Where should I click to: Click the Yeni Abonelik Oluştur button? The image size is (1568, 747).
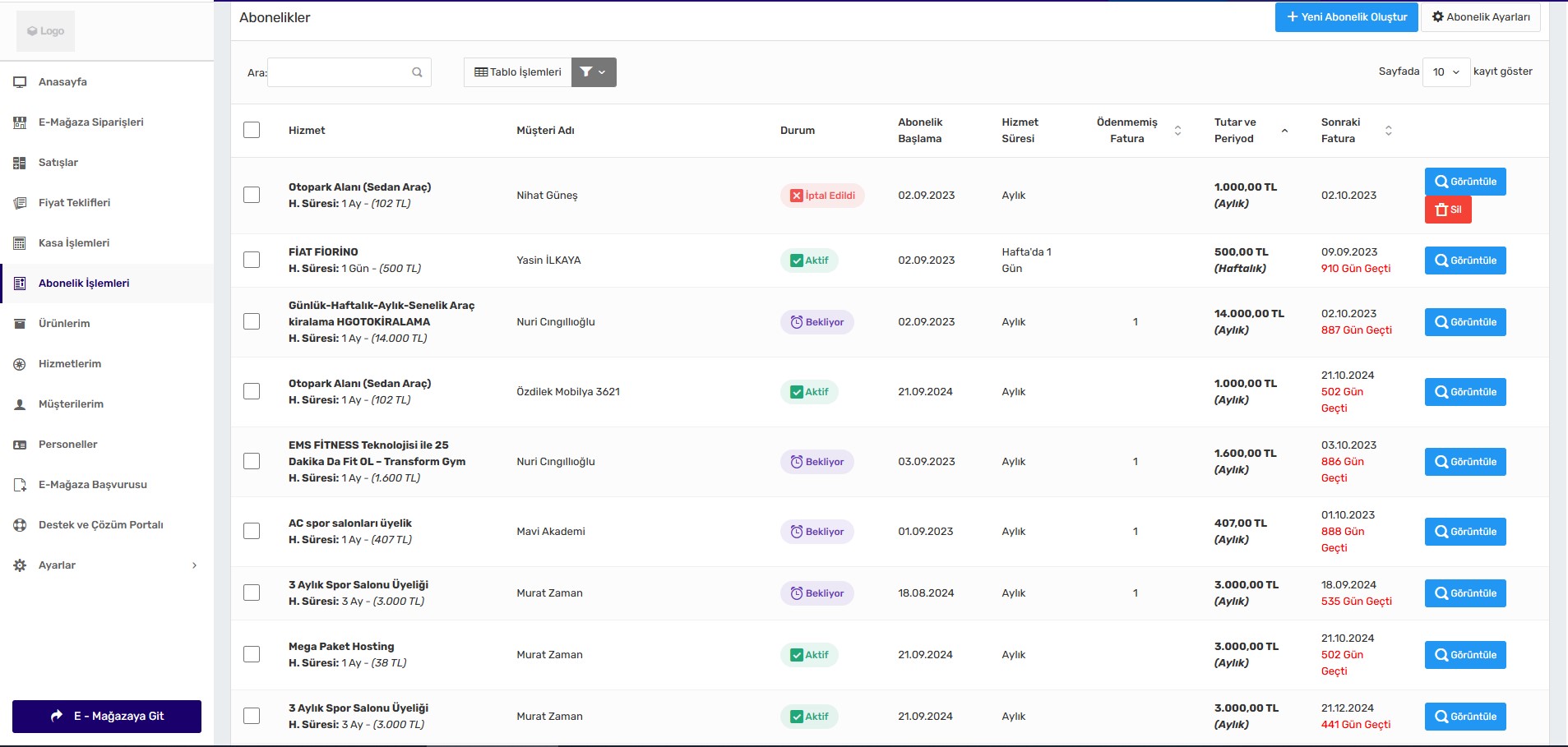tap(1346, 17)
